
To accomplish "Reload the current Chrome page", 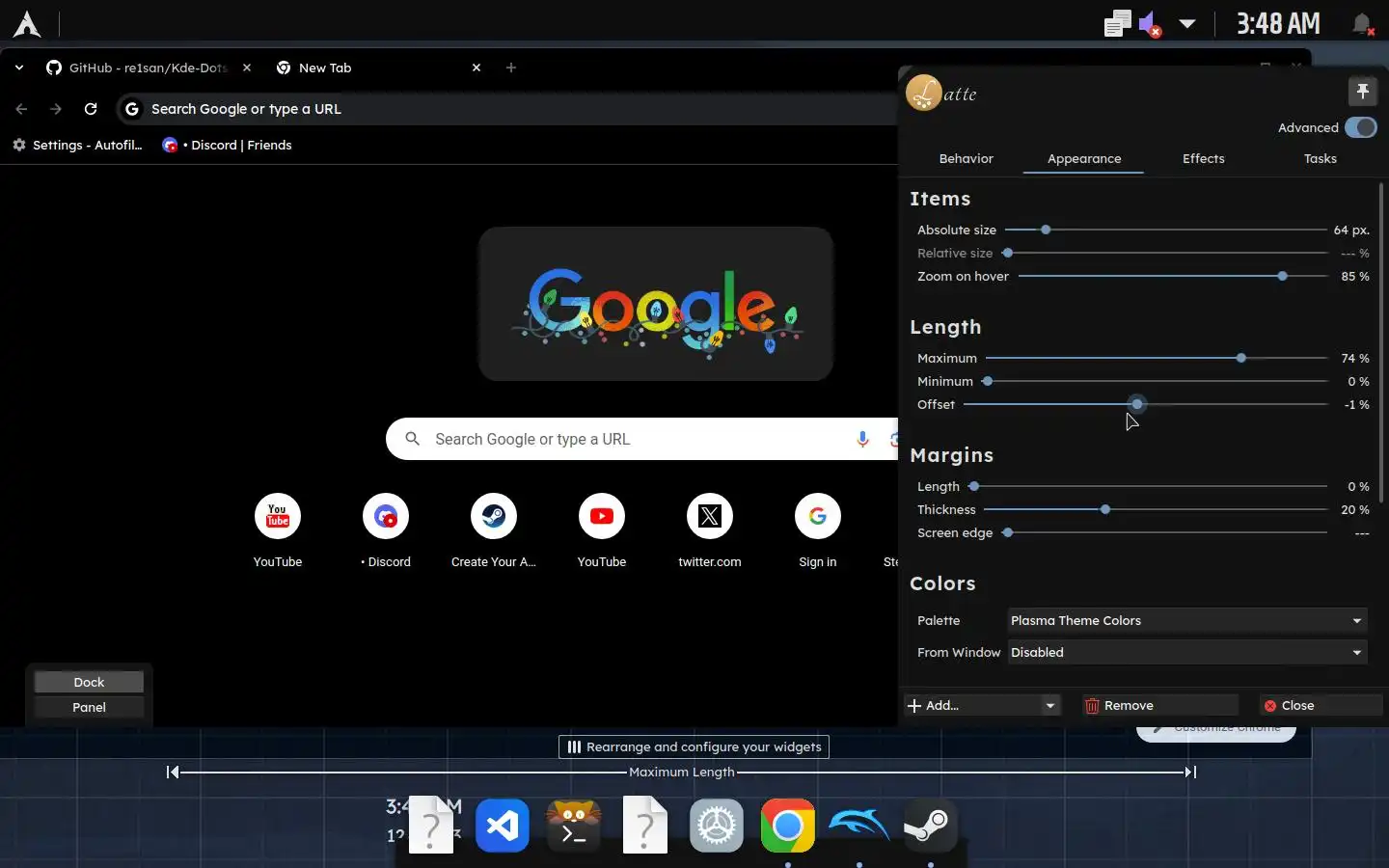I will (91, 109).
